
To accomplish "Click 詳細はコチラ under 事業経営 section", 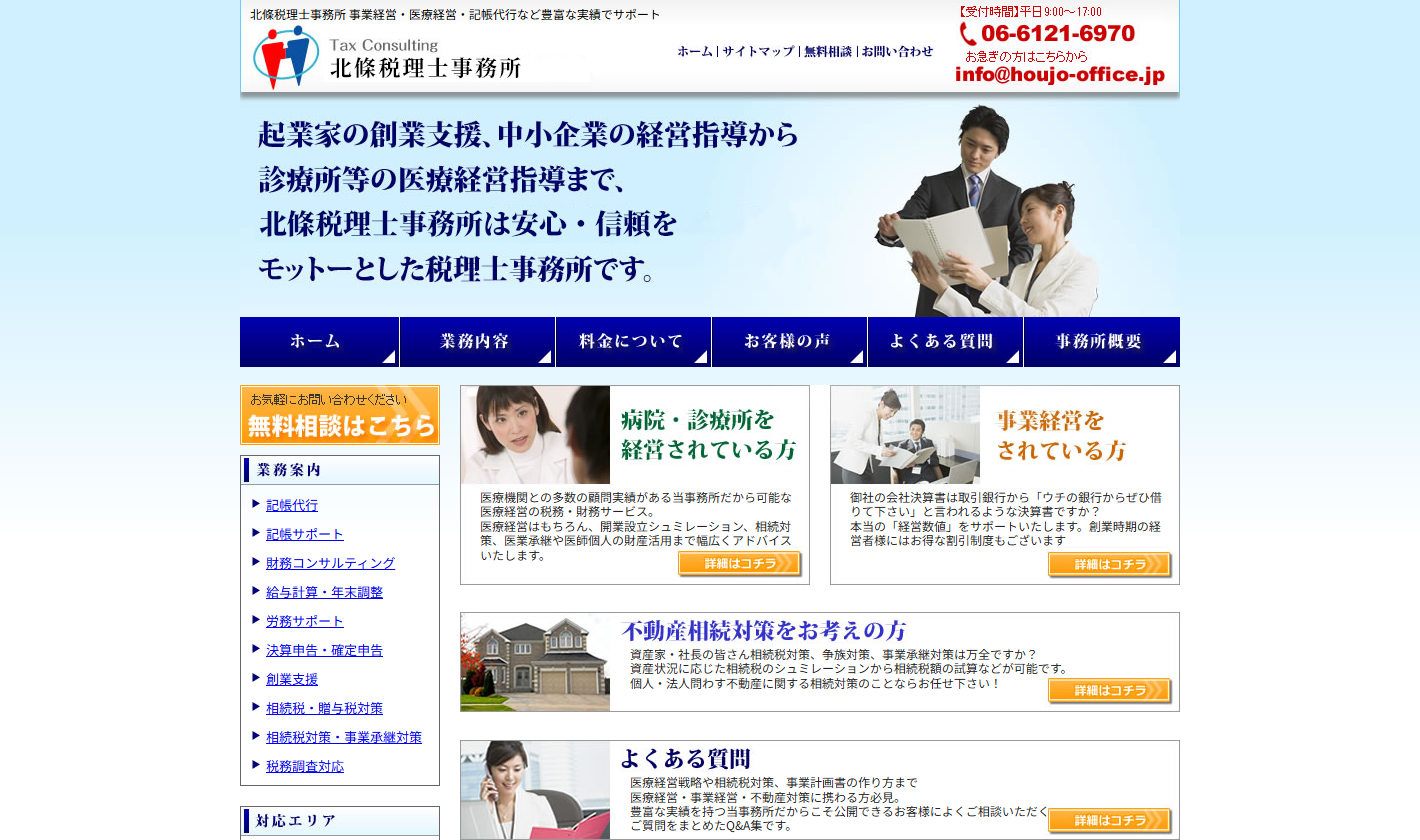I will tap(1109, 565).
